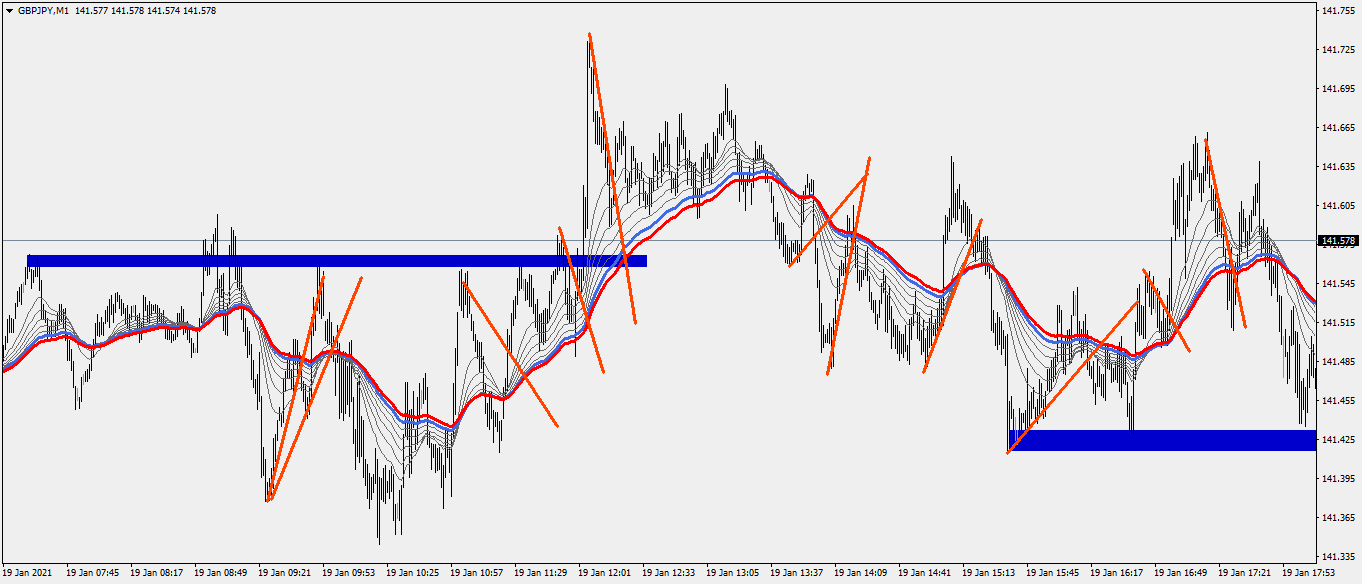The image size is (1362, 584).
Task: Click time axis label 19 Jan 13:37
Action: click(797, 573)
